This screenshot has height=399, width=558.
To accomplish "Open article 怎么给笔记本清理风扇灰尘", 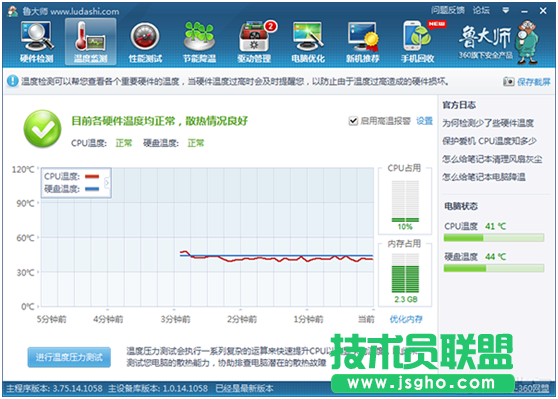I will click(x=492, y=159).
